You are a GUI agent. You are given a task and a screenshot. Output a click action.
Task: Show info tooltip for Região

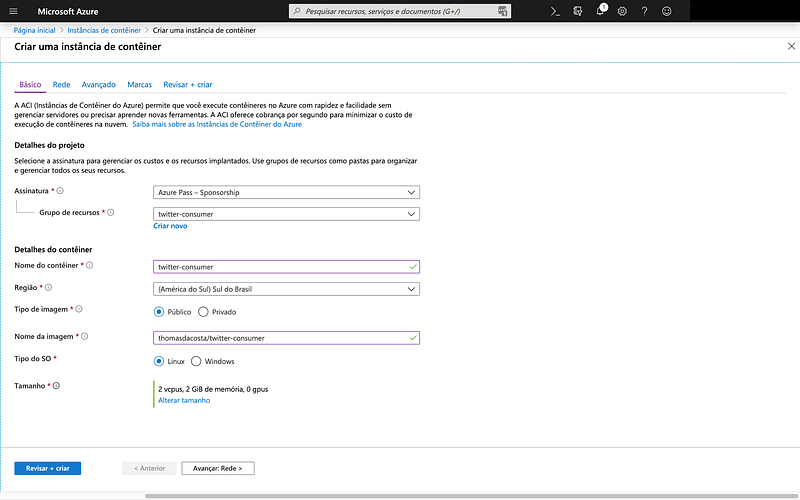click(x=48, y=288)
